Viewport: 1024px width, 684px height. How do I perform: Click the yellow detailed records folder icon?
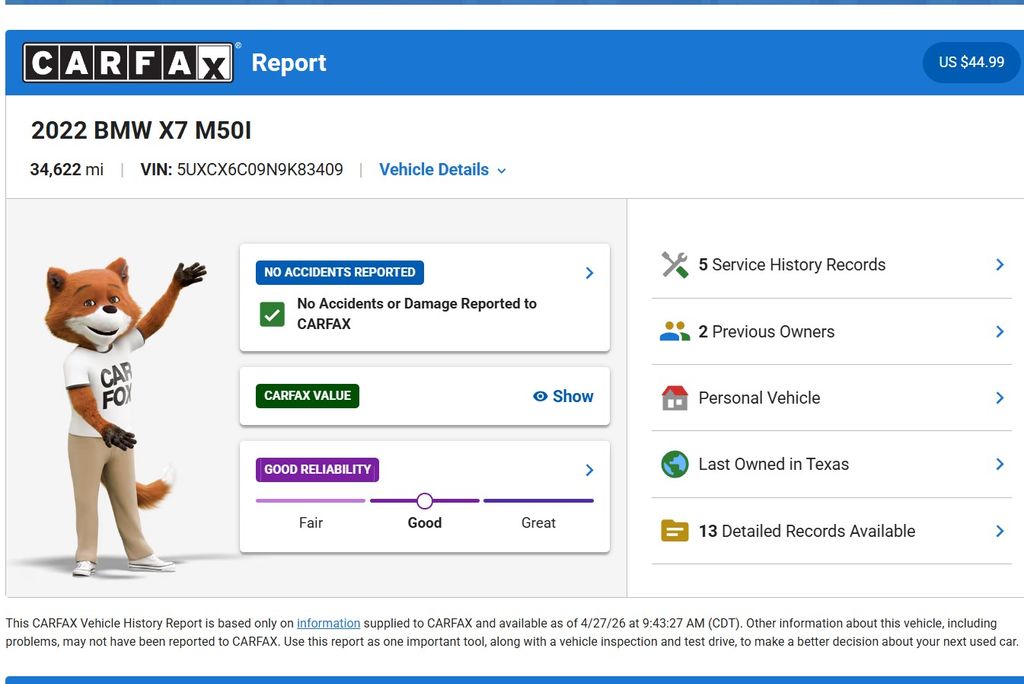click(675, 531)
